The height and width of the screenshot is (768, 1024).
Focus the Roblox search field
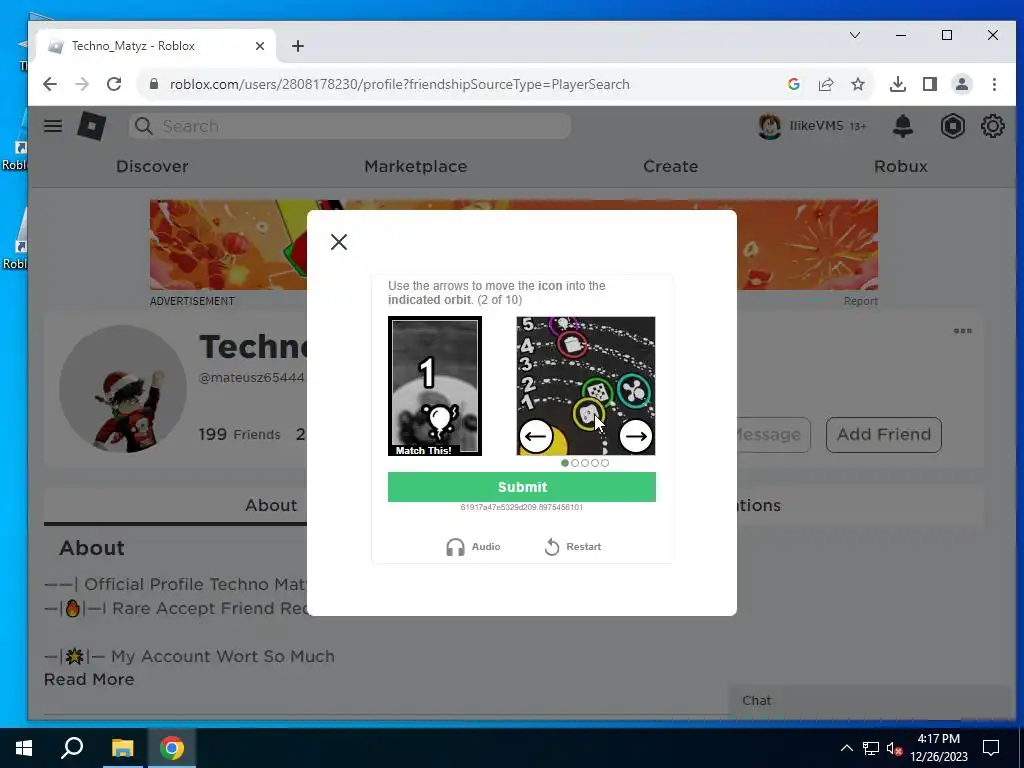[x=350, y=126]
